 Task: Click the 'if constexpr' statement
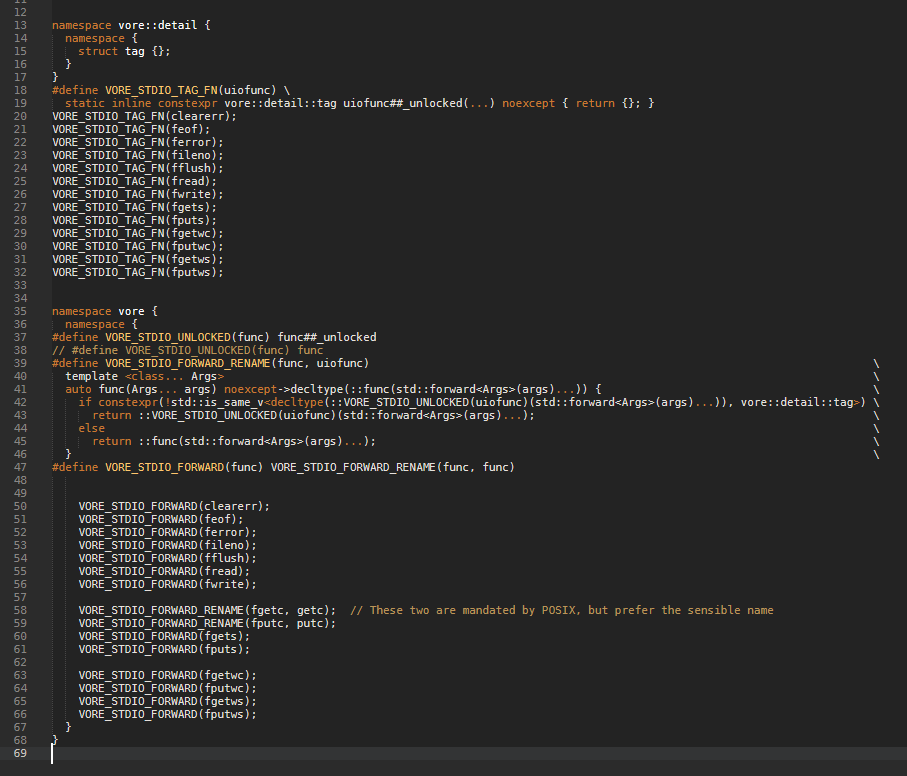pyautogui.click(x=118, y=402)
